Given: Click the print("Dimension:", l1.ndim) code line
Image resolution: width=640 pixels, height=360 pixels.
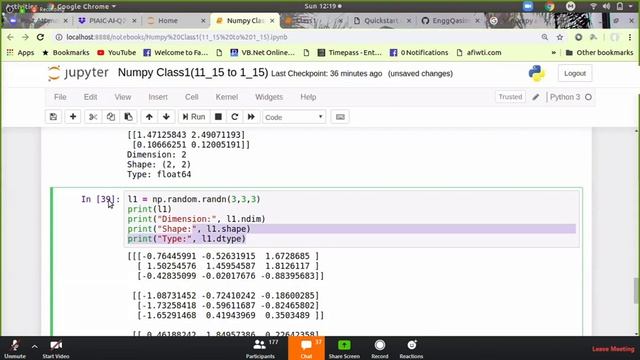Looking at the screenshot, I should click(196, 219).
